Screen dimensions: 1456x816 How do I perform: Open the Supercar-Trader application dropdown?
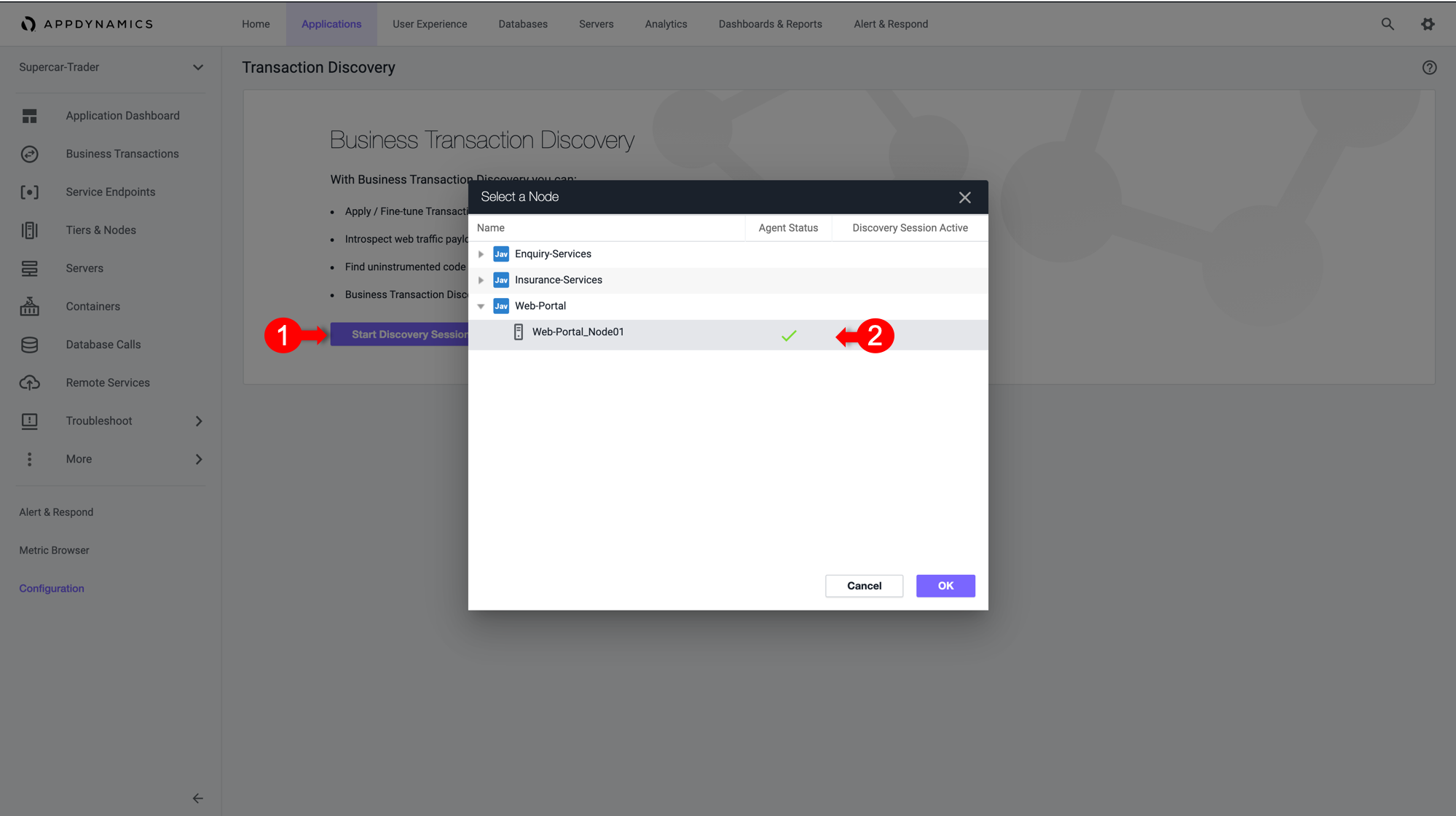111,67
